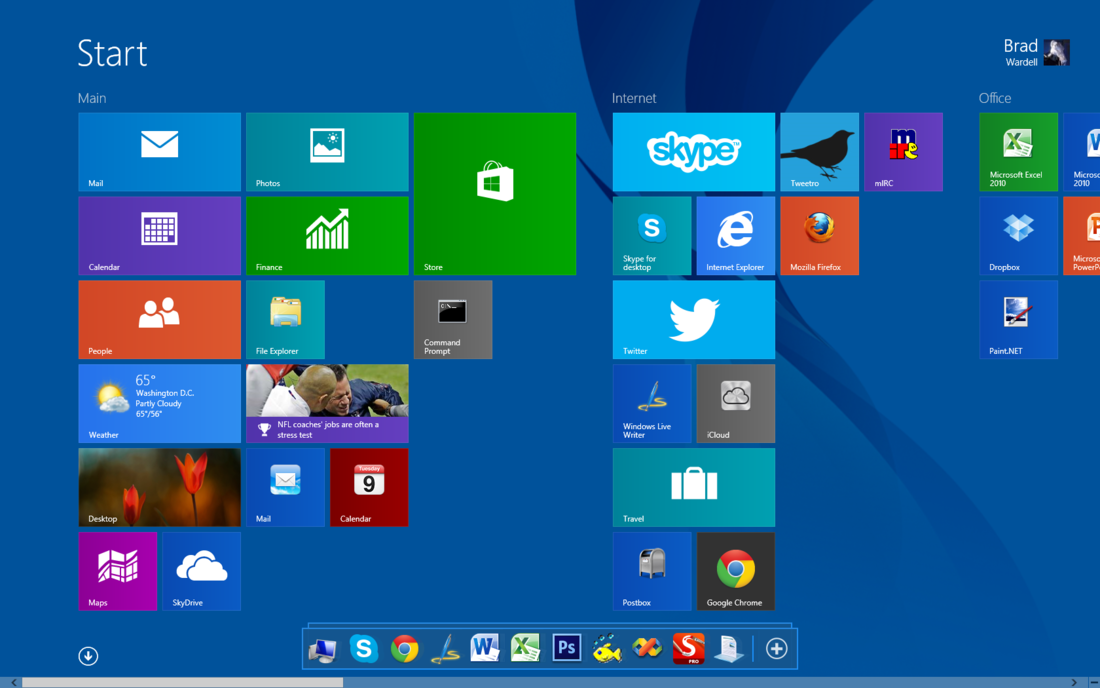This screenshot has width=1100, height=688.
Task: Open the Internet Explorer tile
Action: (736, 236)
